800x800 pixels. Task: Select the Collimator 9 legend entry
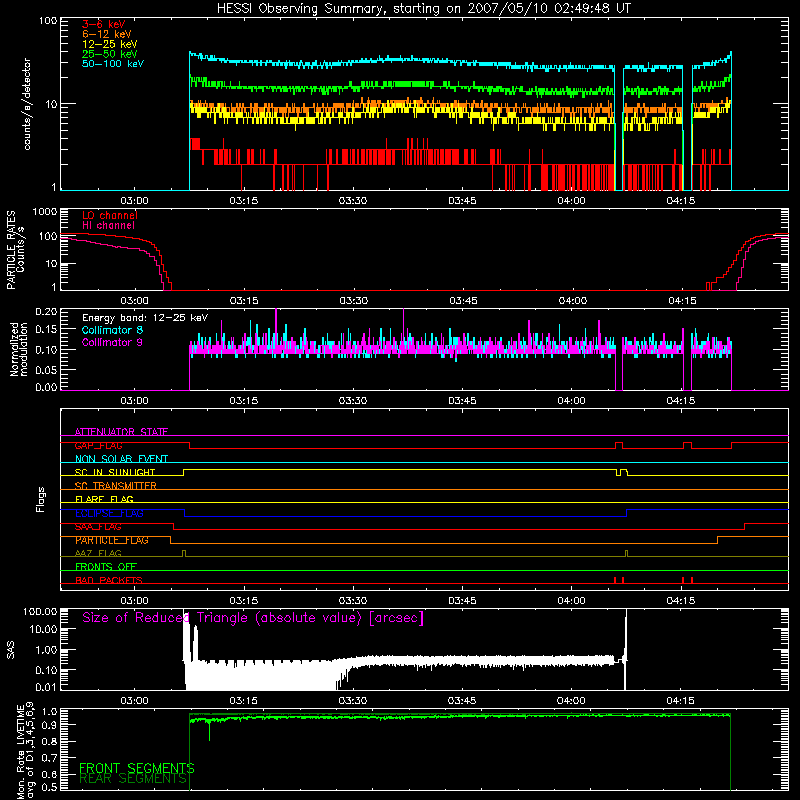click(x=112, y=342)
